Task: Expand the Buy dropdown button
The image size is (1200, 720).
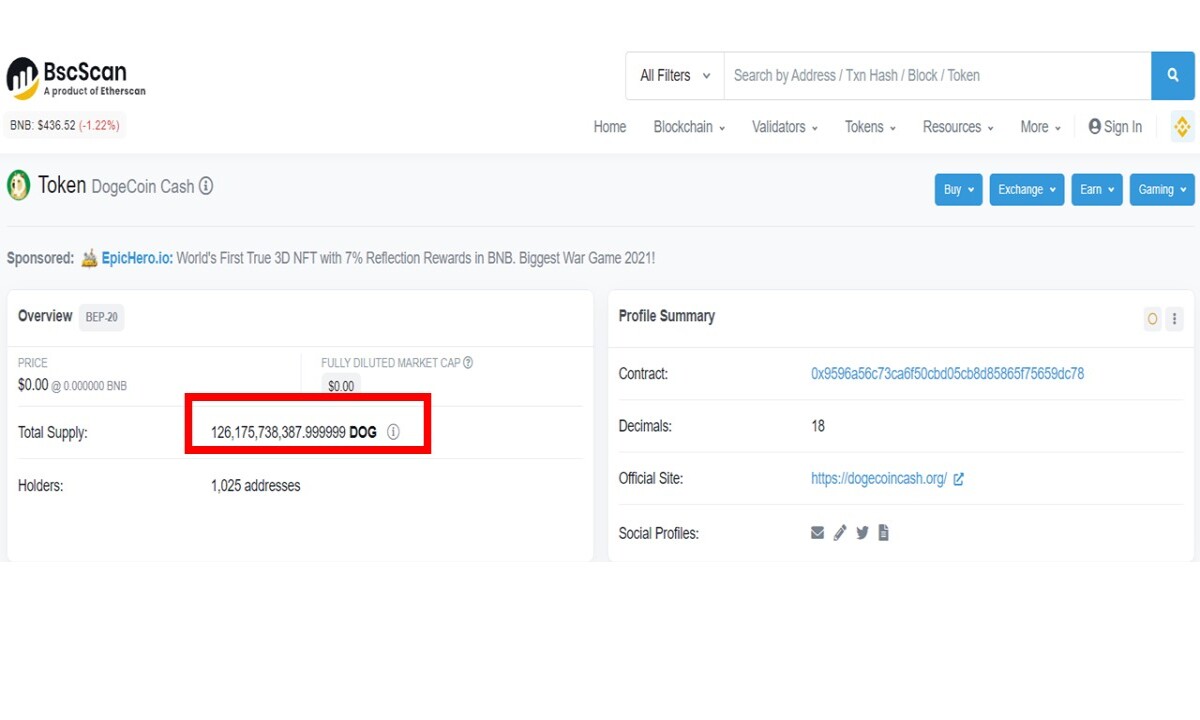Action: pos(958,189)
